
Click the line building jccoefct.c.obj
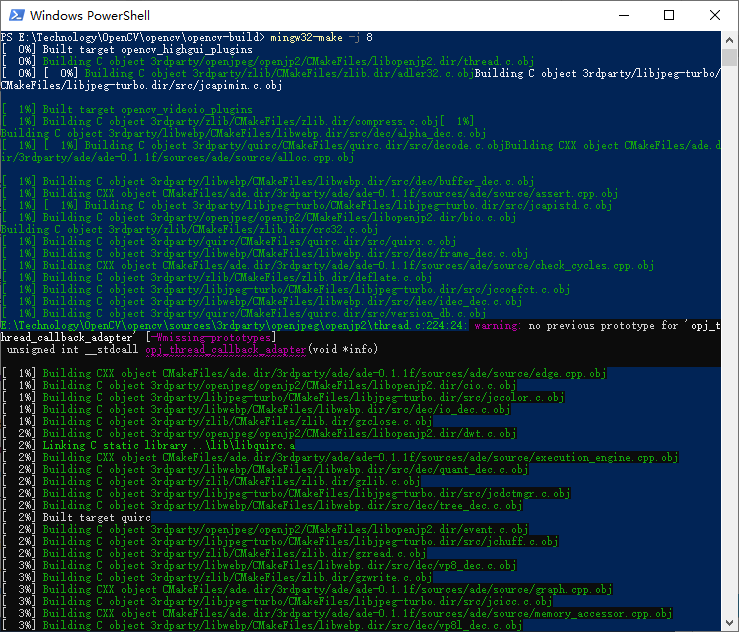[286, 289]
